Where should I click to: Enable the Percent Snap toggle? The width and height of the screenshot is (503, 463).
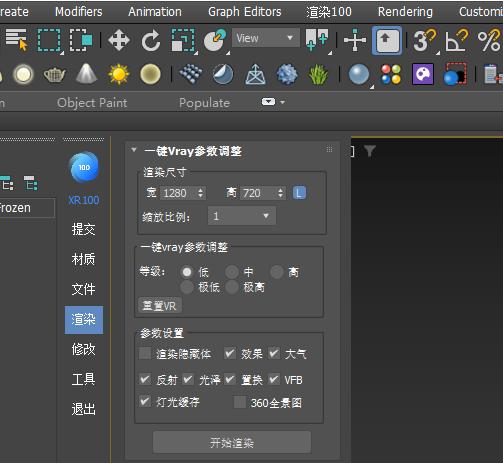coord(489,40)
